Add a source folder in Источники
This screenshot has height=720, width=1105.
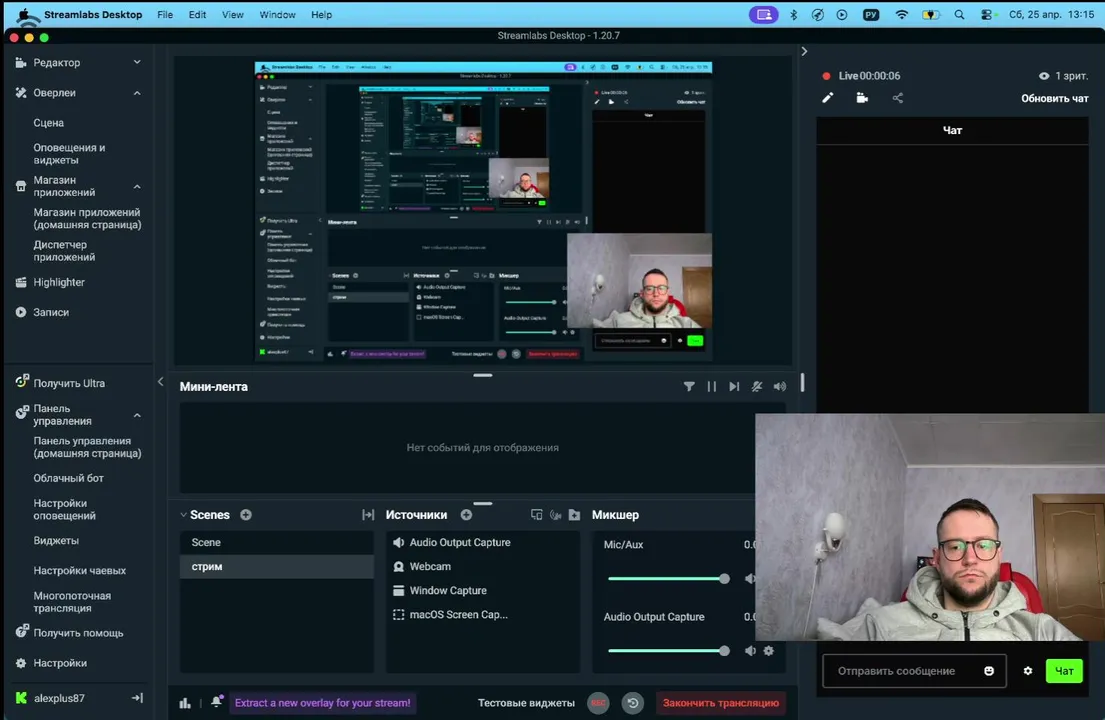click(x=574, y=515)
